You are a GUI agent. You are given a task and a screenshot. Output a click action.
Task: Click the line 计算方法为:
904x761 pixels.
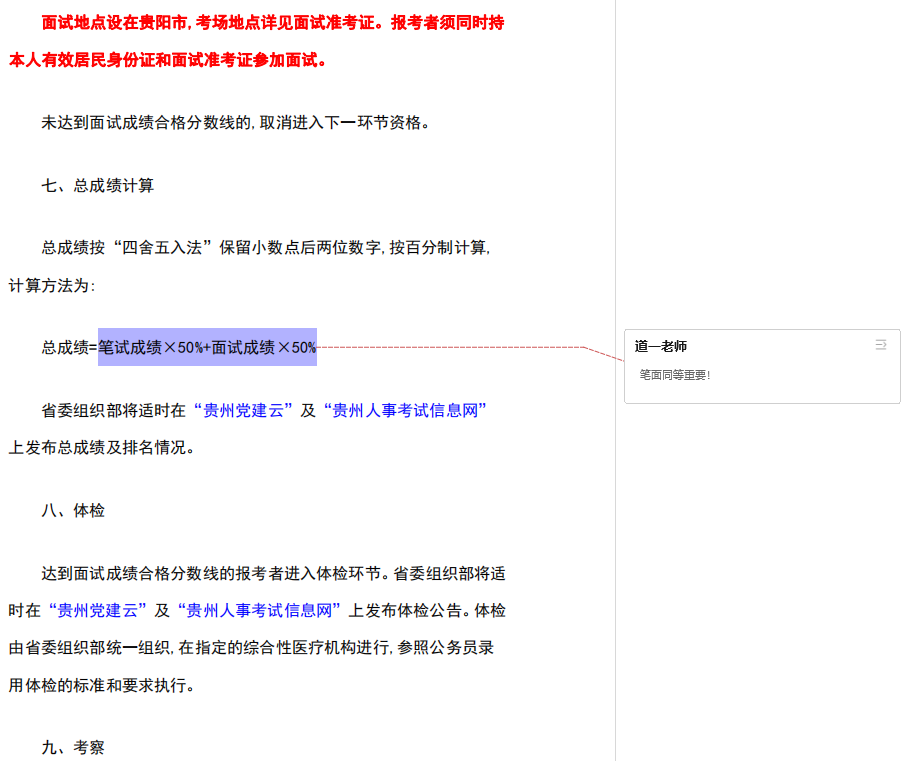[x=52, y=285]
